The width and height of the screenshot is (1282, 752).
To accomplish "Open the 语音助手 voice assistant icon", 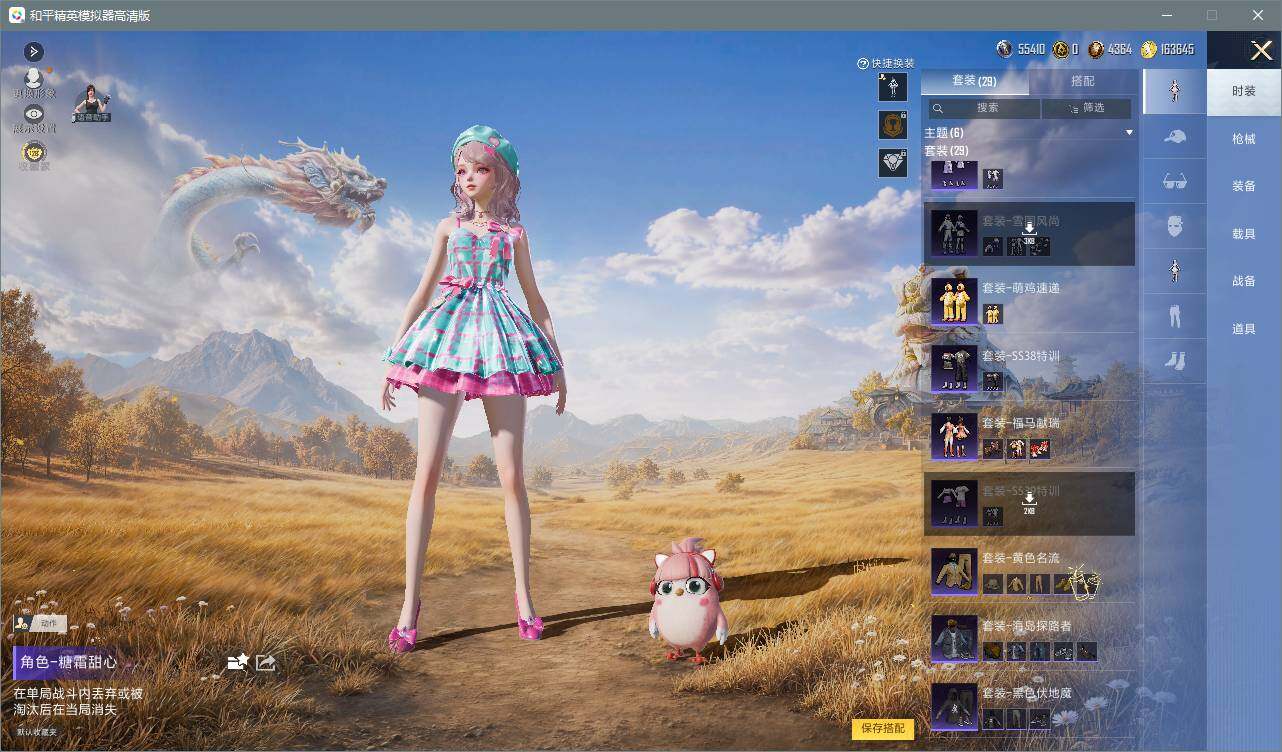I will tap(91, 103).
